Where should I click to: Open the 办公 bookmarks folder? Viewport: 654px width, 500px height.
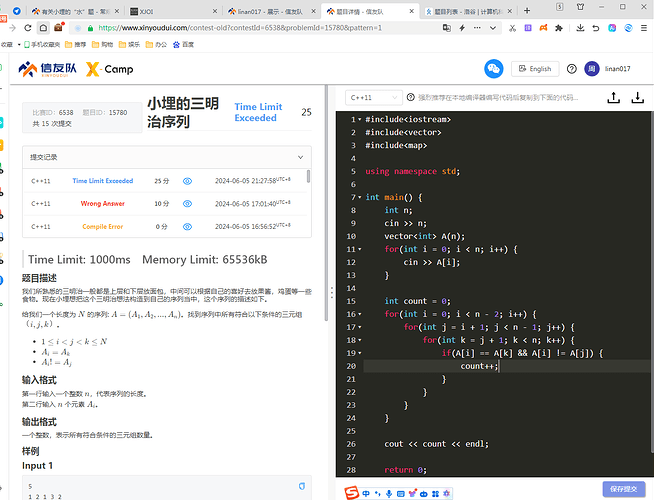156,44
